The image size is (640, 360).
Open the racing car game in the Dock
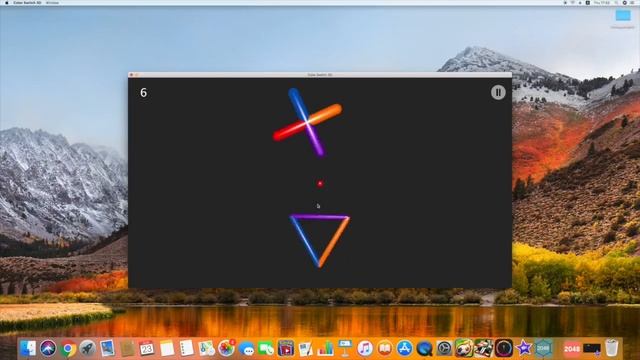click(484, 349)
